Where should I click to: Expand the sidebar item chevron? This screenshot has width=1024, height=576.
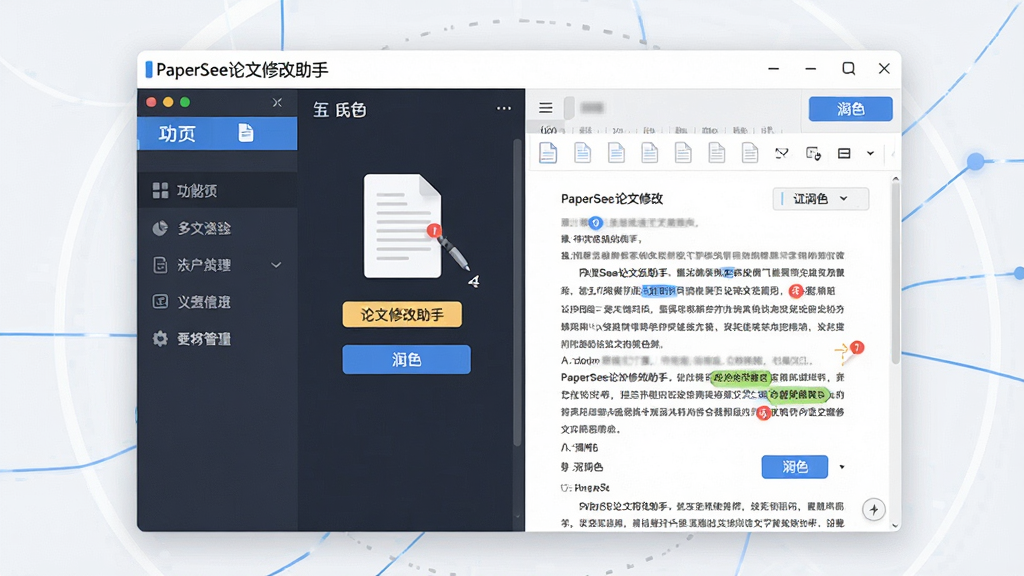pos(276,265)
